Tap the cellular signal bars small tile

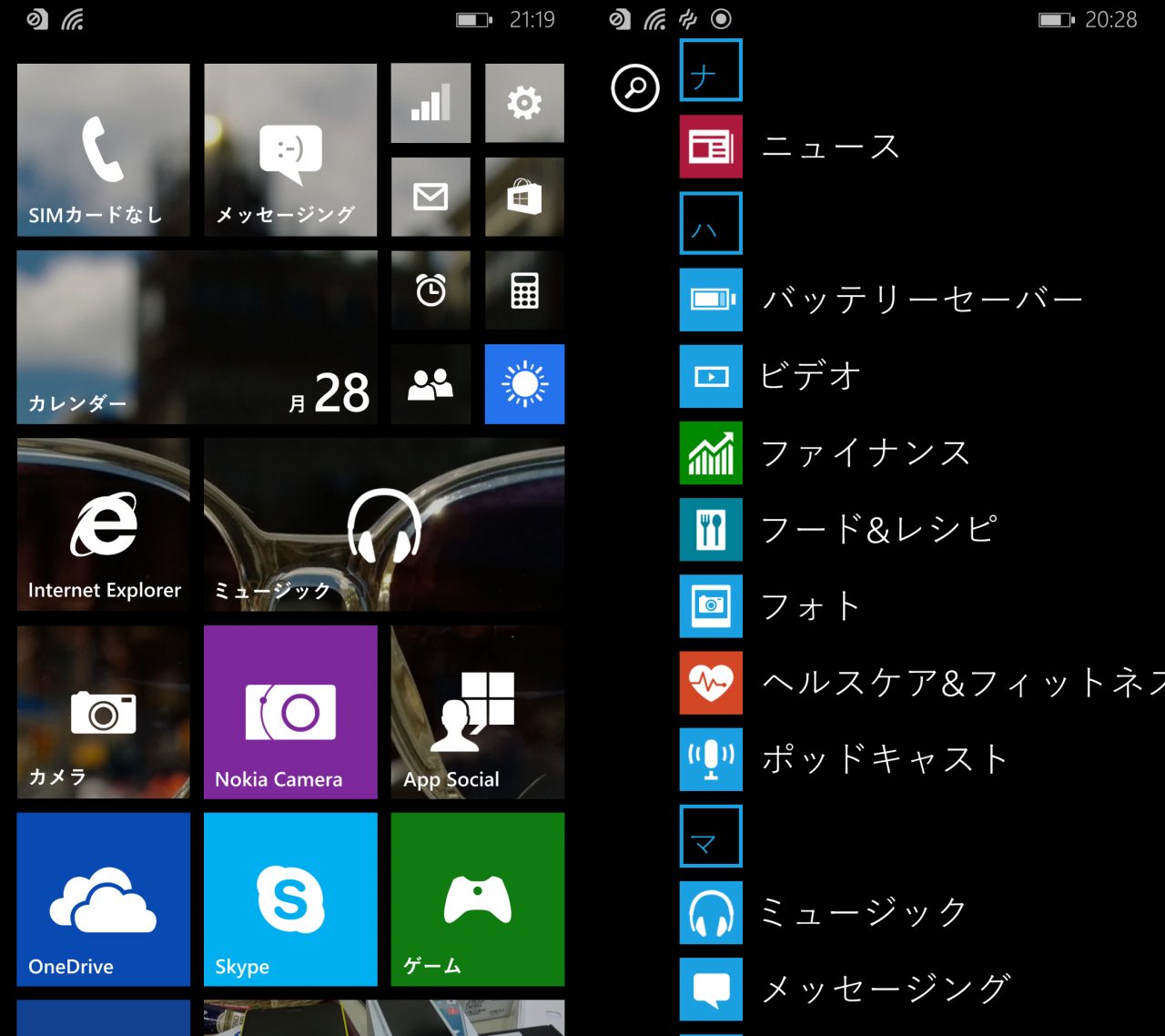[x=431, y=103]
